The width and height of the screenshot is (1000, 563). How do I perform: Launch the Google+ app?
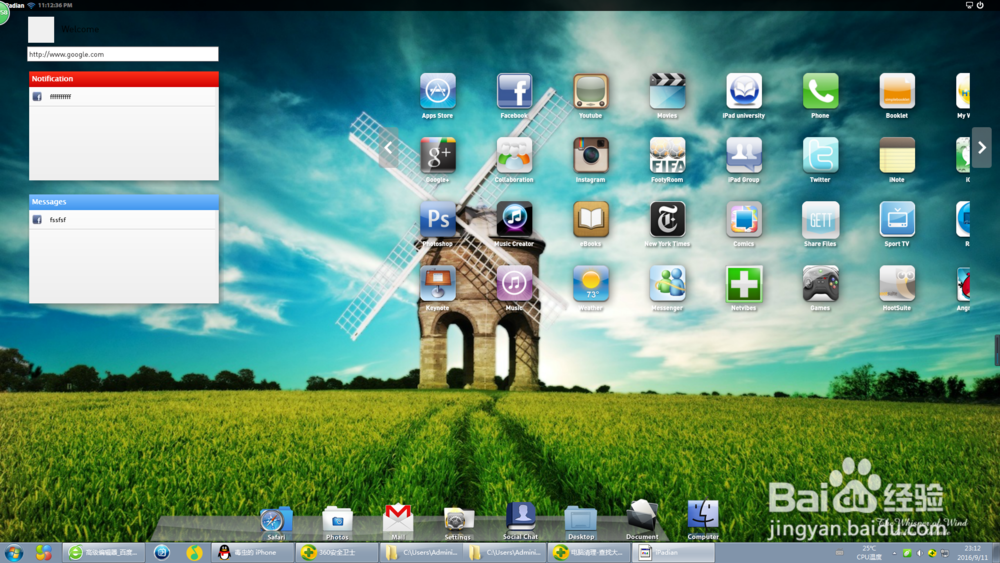pos(438,155)
